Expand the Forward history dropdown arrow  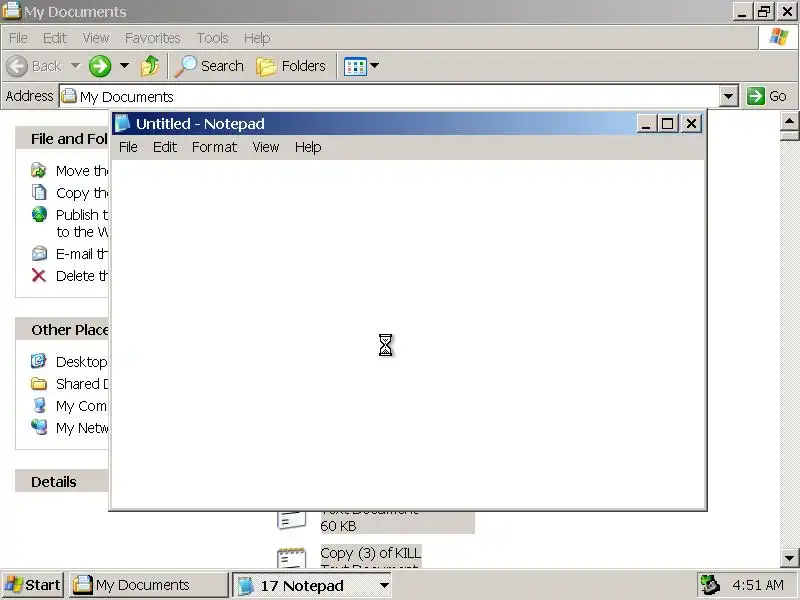(124, 65)
